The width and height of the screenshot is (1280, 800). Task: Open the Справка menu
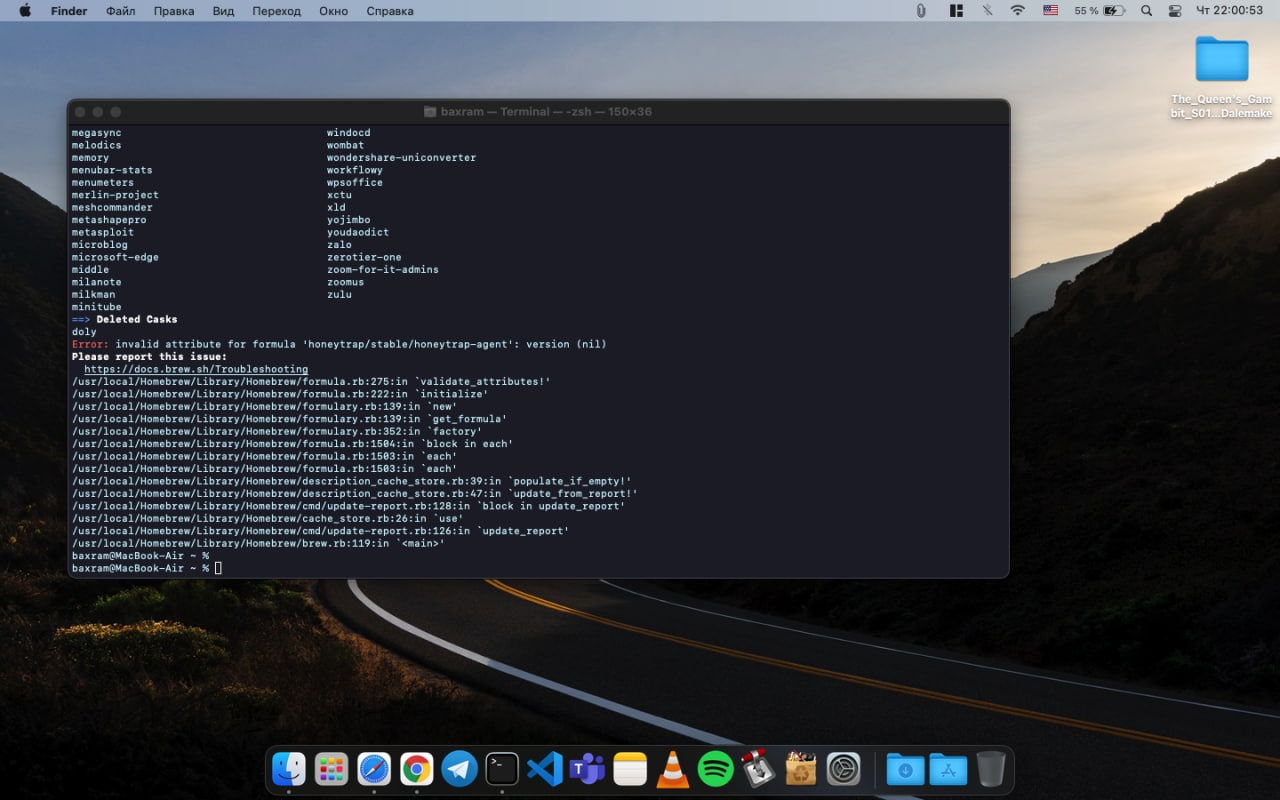click(x=390, y=11)
